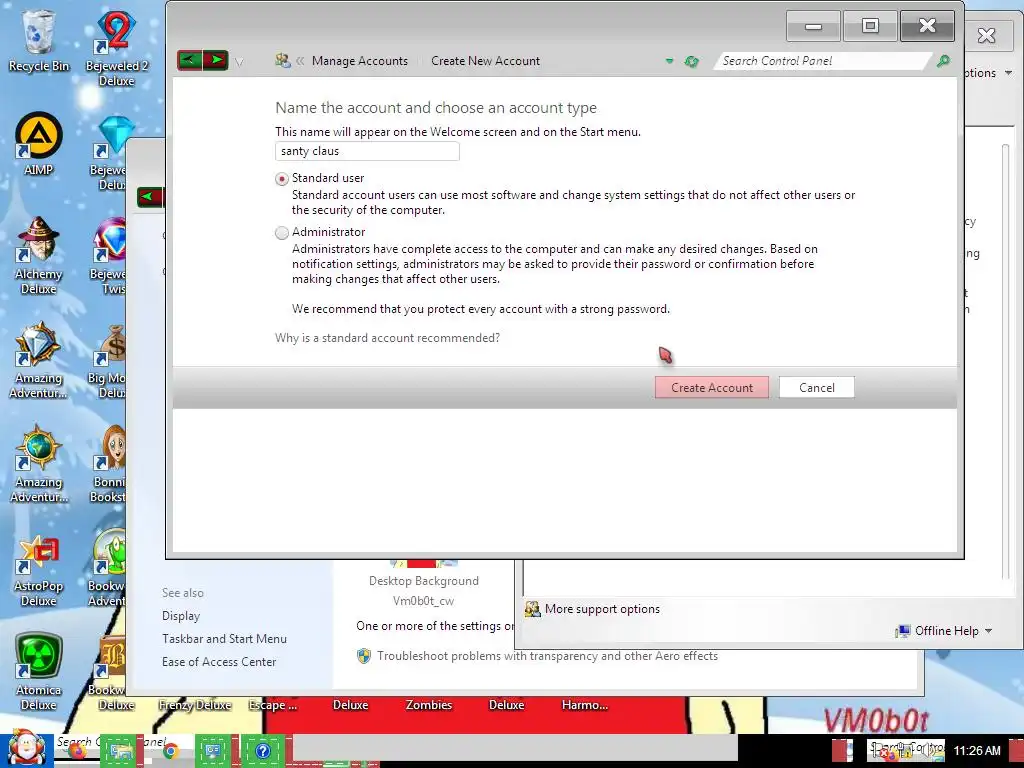The width and height of the screenshot is (1024, 768).
Task: Click the Create Account button
Action: tap(712, 387)
